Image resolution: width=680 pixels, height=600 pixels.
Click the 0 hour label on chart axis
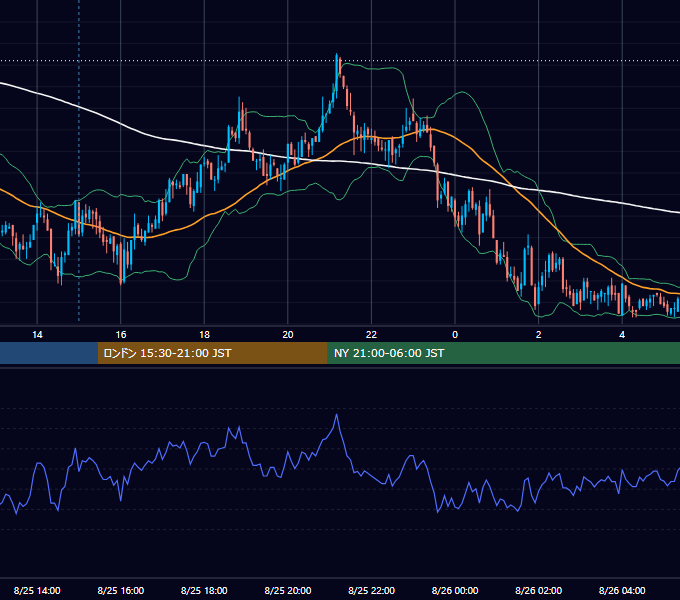455,335
